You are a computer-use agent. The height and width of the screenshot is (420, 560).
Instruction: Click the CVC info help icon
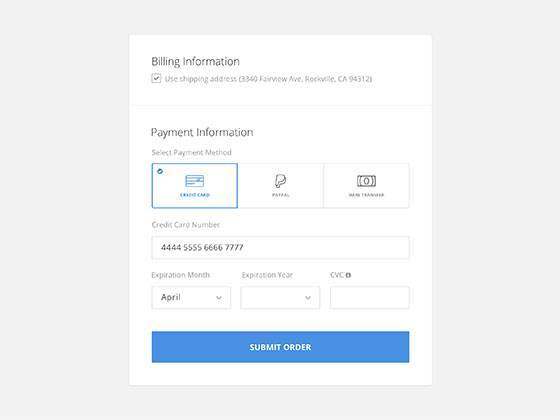click(349, 275)
